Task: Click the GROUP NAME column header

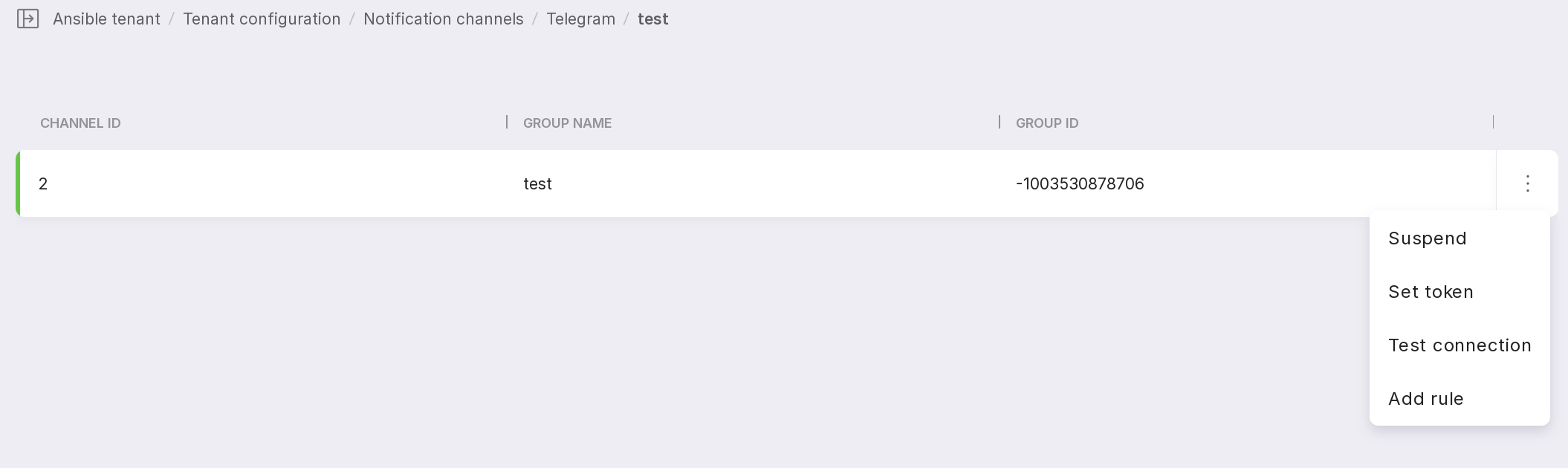Action: point(567,123)
